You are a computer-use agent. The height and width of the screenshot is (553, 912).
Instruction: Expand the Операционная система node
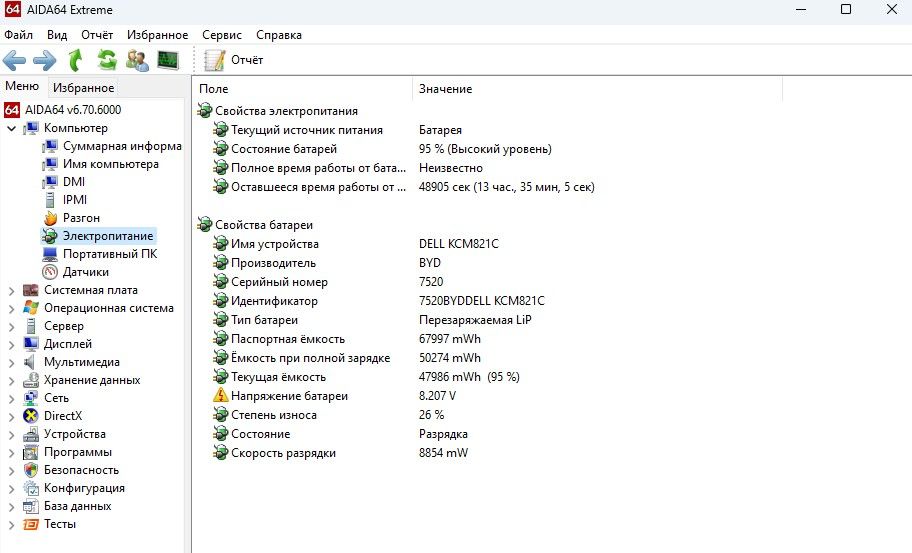pyautogui.click(x=12, y=309)
